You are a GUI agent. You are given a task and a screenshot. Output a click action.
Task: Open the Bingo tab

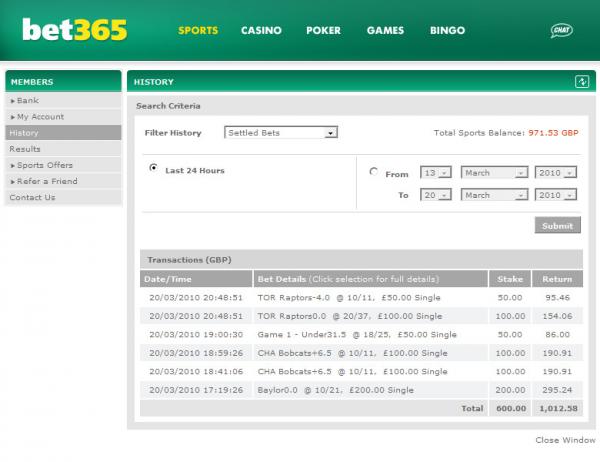click(447, 31)
